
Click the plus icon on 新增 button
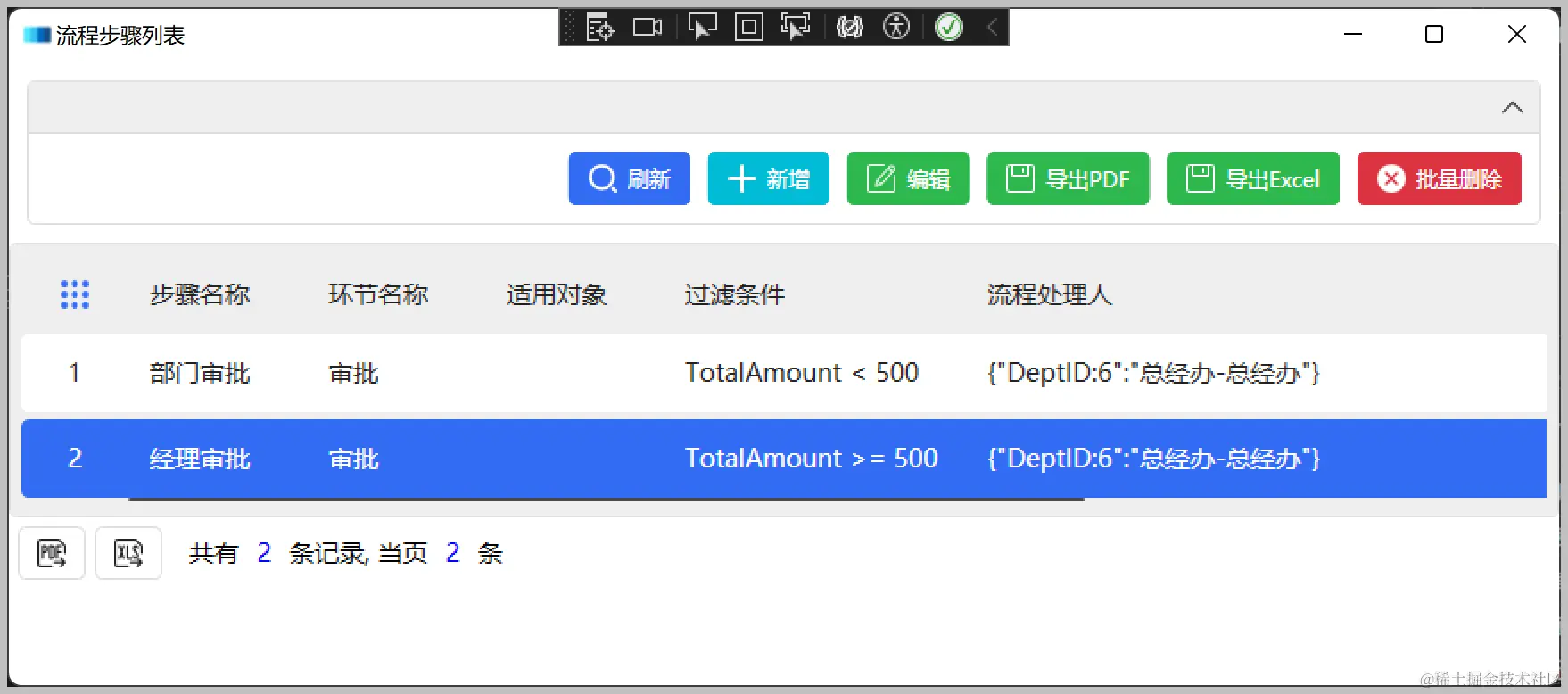tap(741, 178)
